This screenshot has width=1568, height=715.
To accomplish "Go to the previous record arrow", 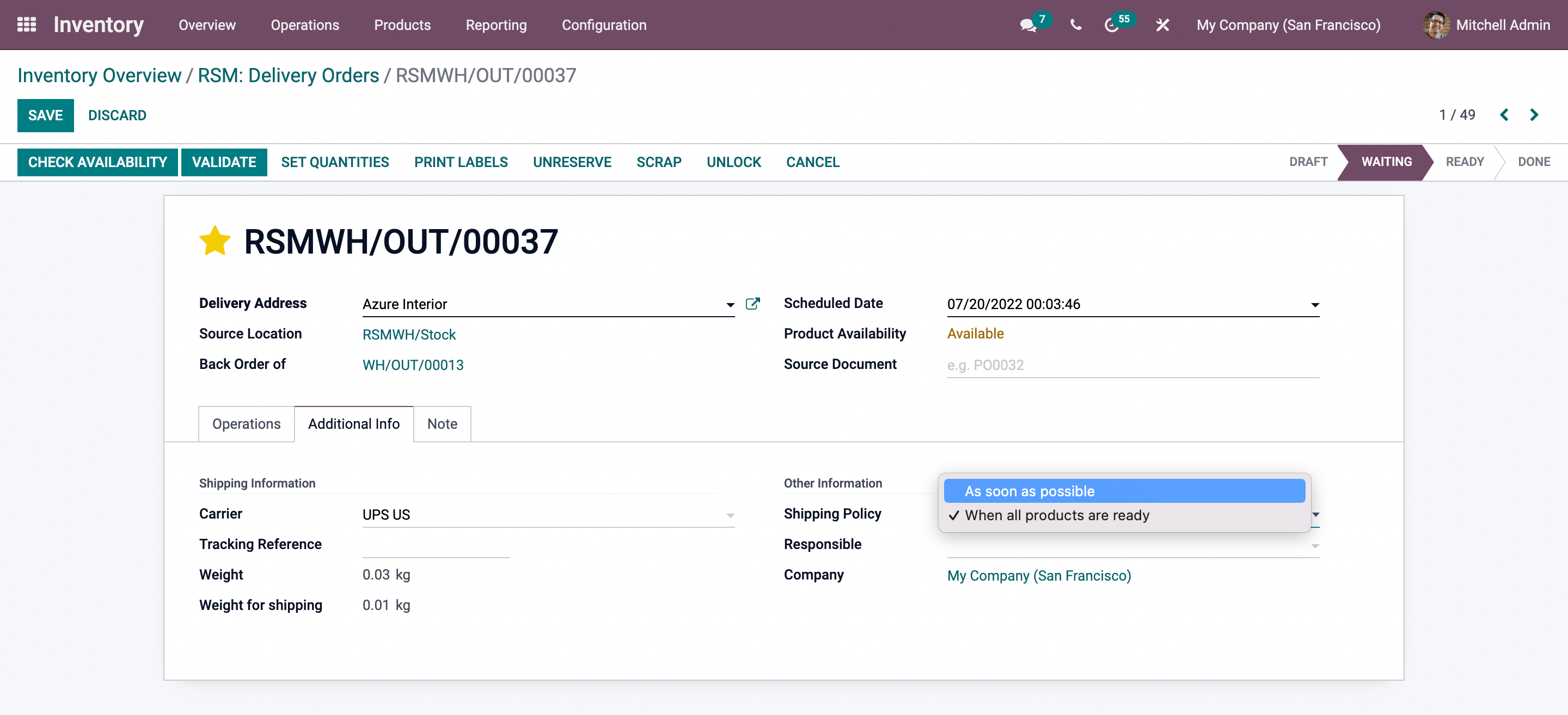I will pyautogui.click(x=1504, y=115).
